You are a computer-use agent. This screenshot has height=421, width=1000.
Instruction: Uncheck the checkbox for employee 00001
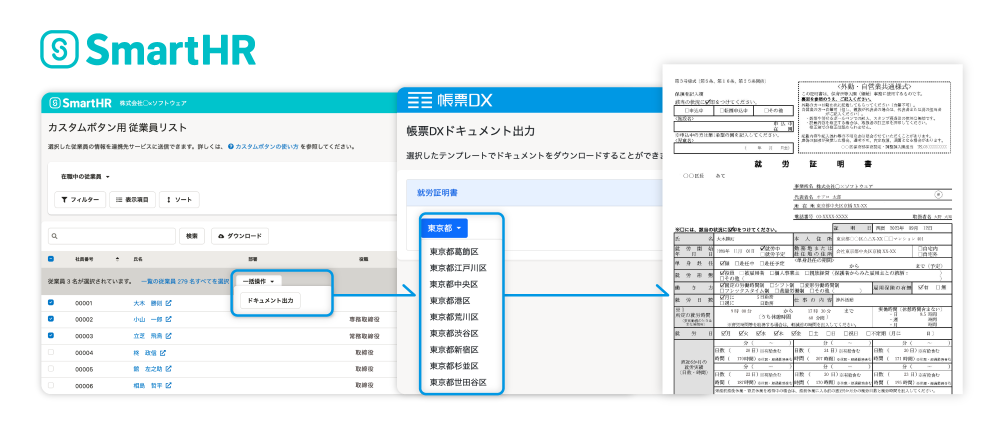pos(51,302)
